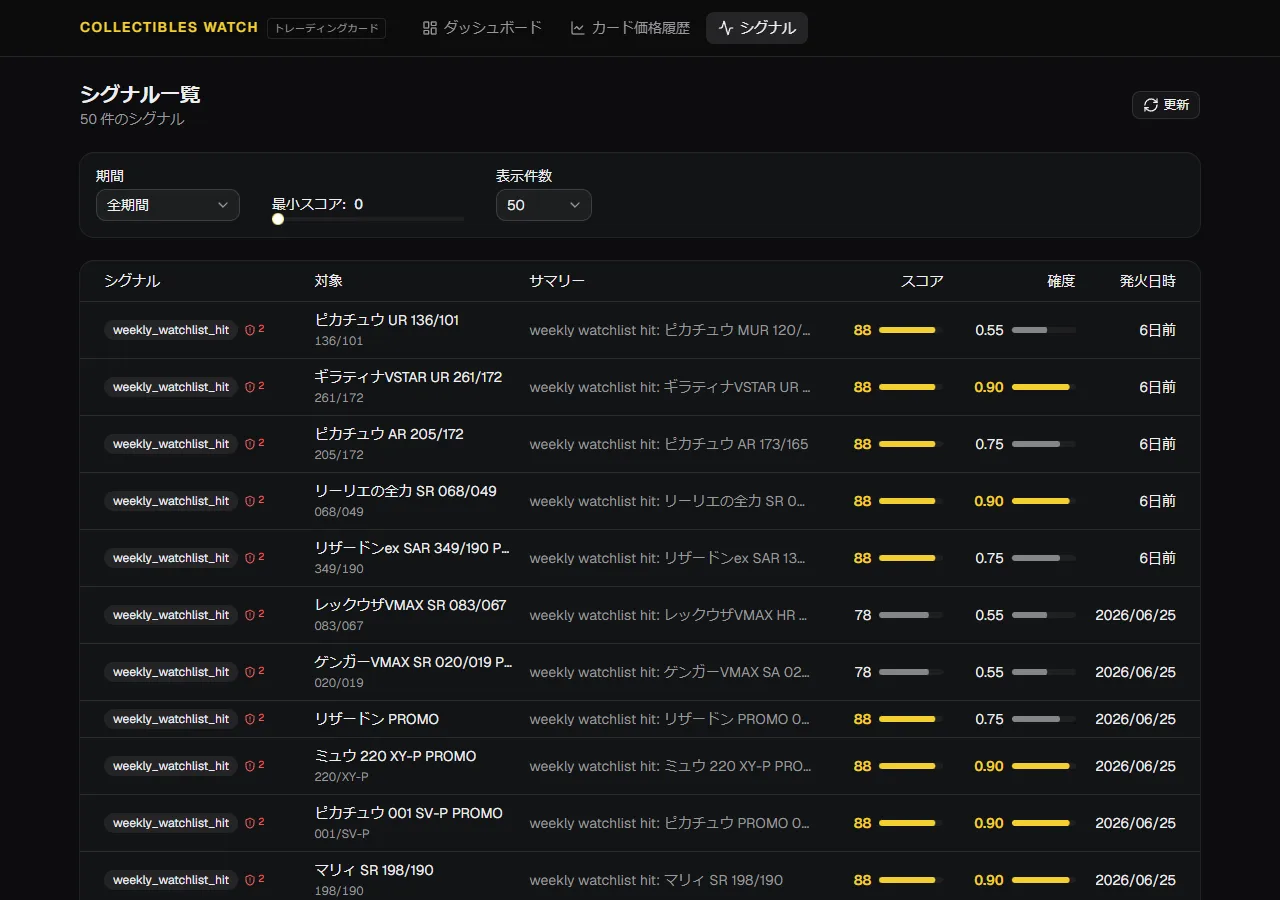The height and width of the screenshot is (900, 1280).
Task: Click the refresh arrows icon in 更新
Action: (1151, 105)
